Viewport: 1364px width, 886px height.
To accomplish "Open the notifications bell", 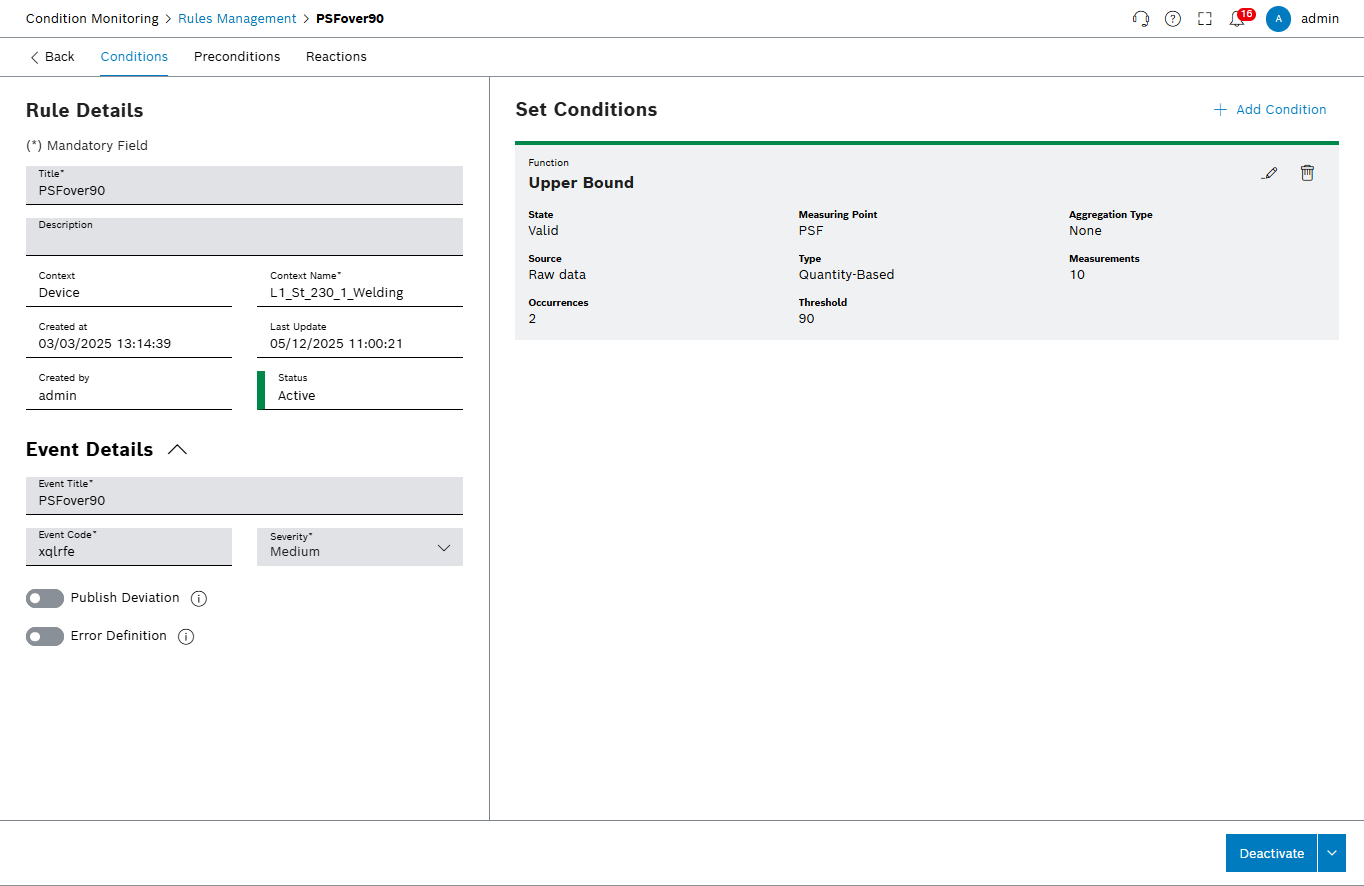I will [1237, 19].
